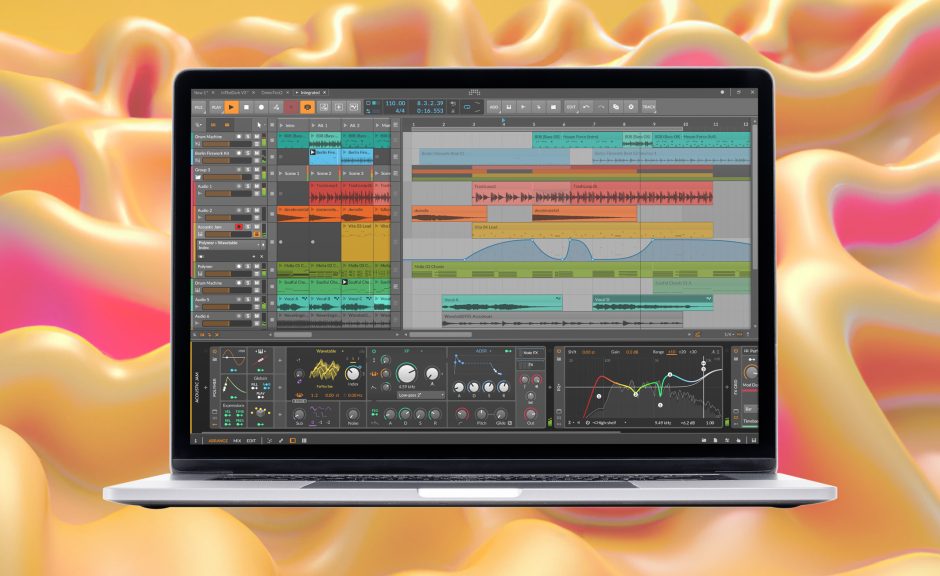Enable the metronome icon in the transport bar

tap(308, 104)
